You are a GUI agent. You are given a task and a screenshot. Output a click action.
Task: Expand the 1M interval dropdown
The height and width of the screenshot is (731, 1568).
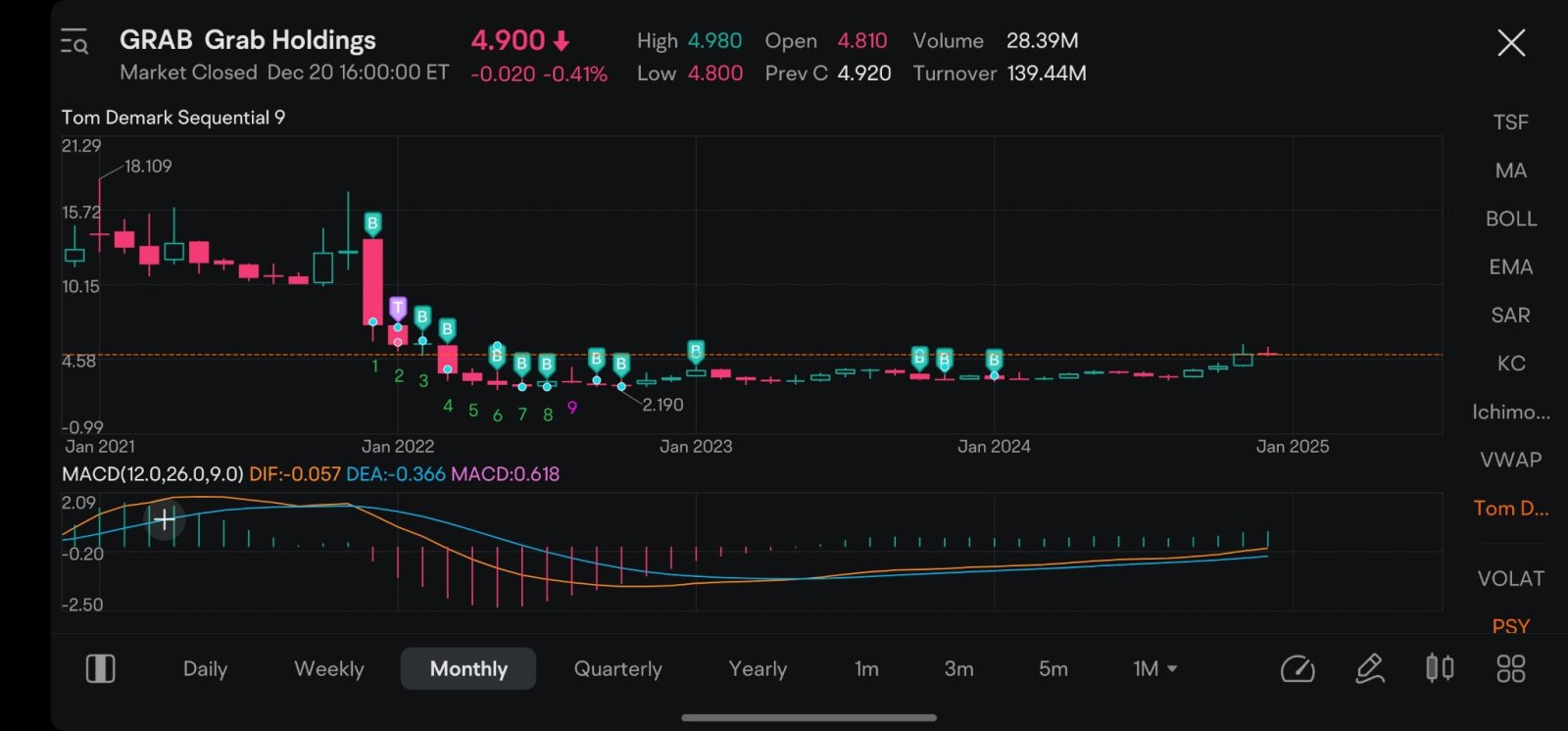point(1154,669)
